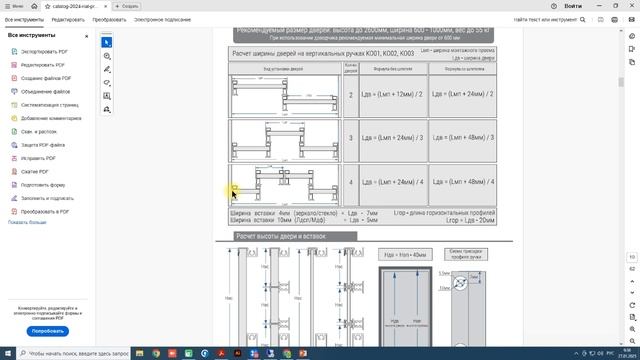Star the catalog-2024 document tab
Image resolution: width=640 pixels, height=360 pixels.
(47, 7)
